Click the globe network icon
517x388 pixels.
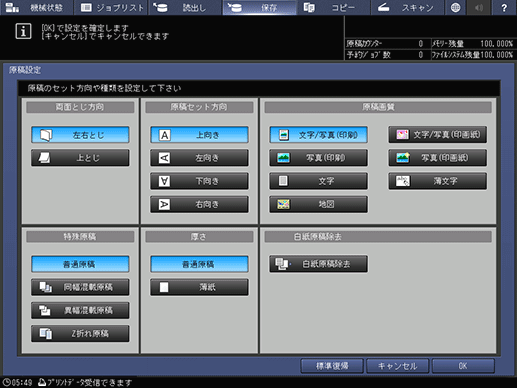coord(455,7)
